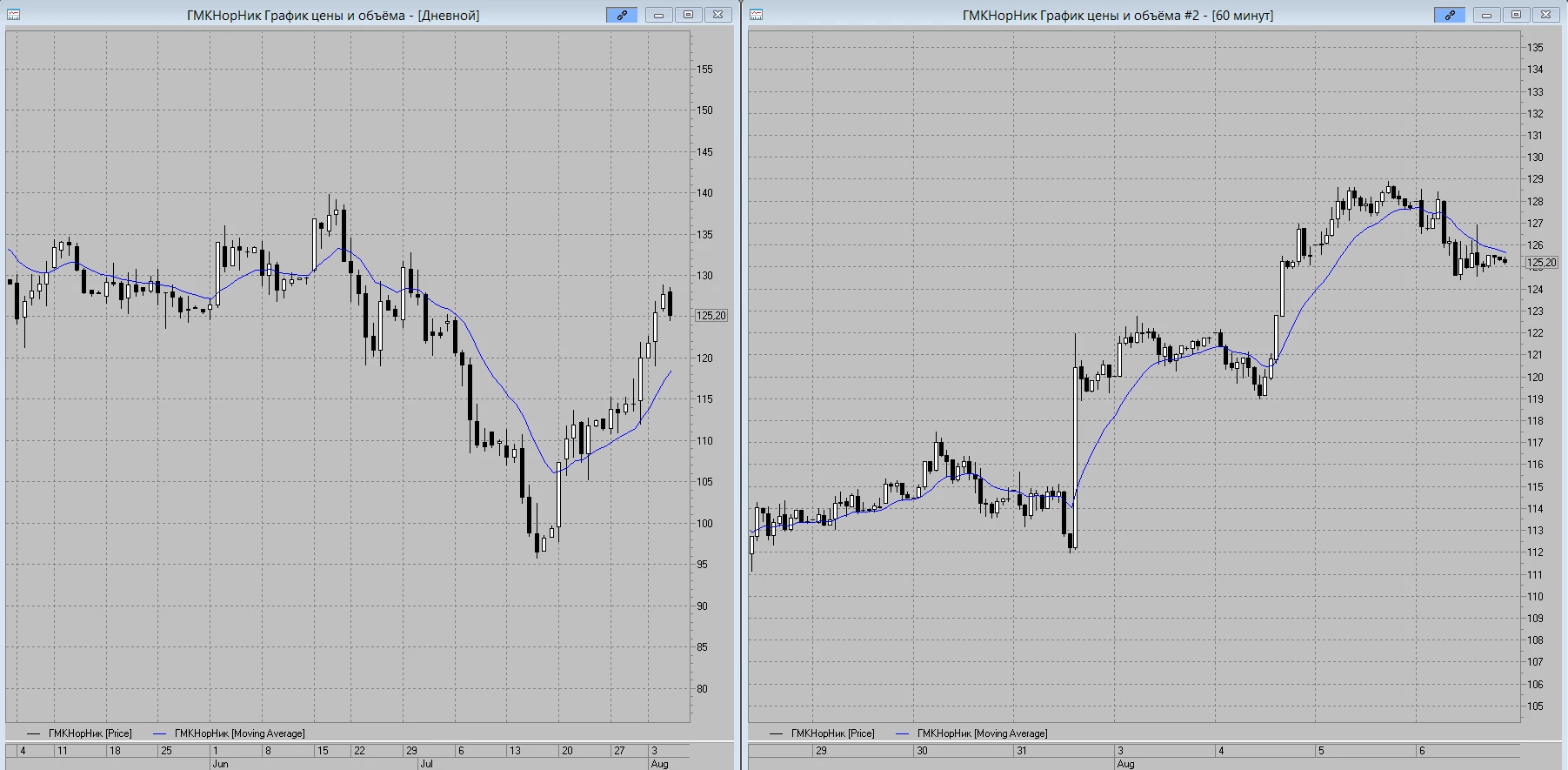This screenshot has height=770, width=1568.
Task: Click the date 29 marker on 60-minute time axis
Action: [821, 751]
